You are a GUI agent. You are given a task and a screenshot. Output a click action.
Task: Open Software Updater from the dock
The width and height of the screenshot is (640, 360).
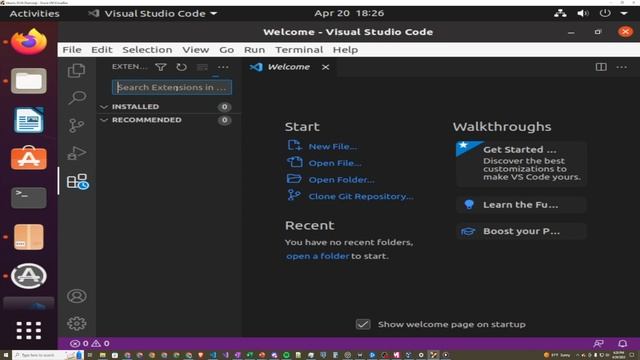coord(29,276)
